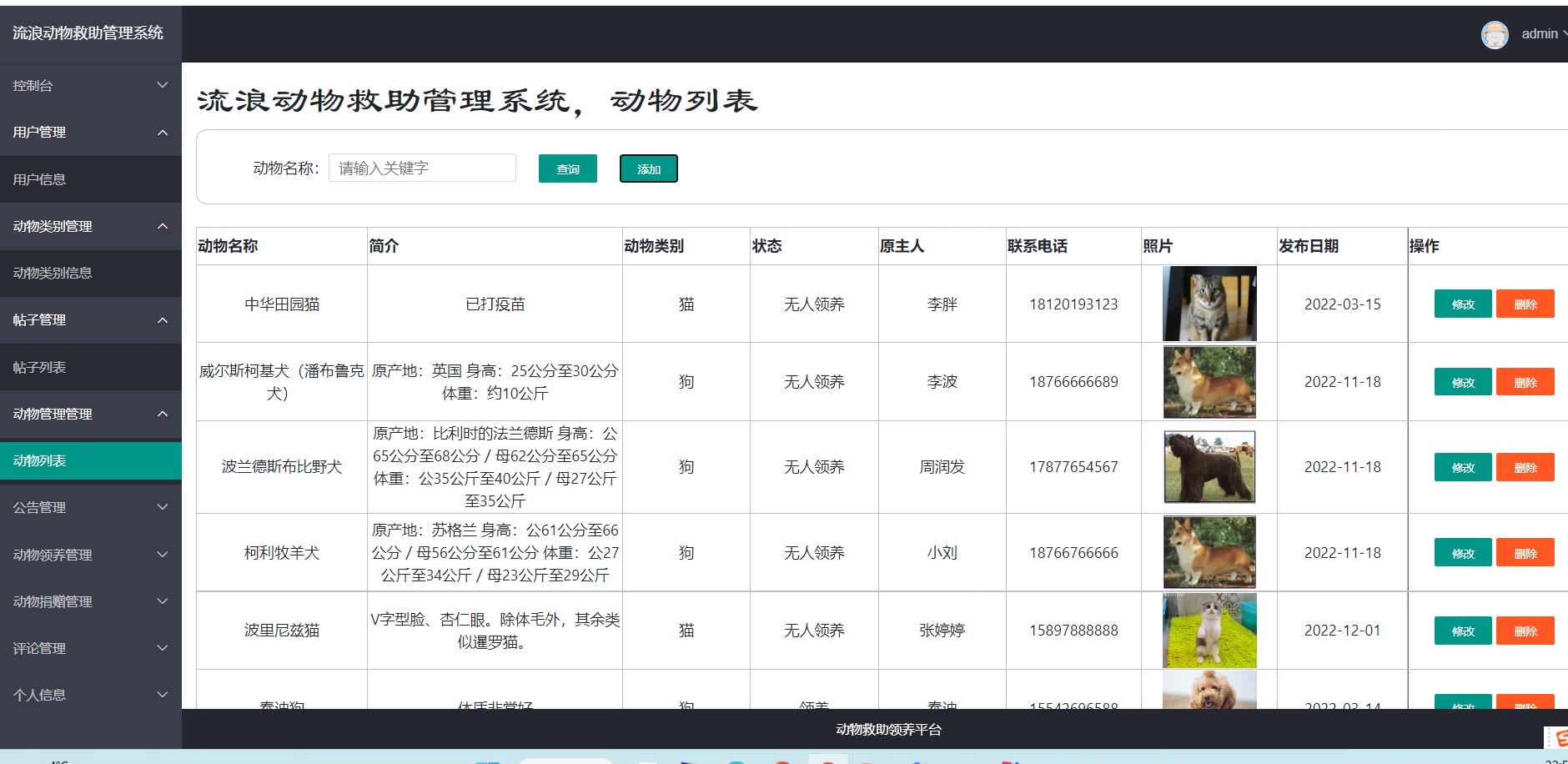Expand the 动物领养管理 sidebar menu
This screenshot has height=764, width=1568.
tap(90, 555)
